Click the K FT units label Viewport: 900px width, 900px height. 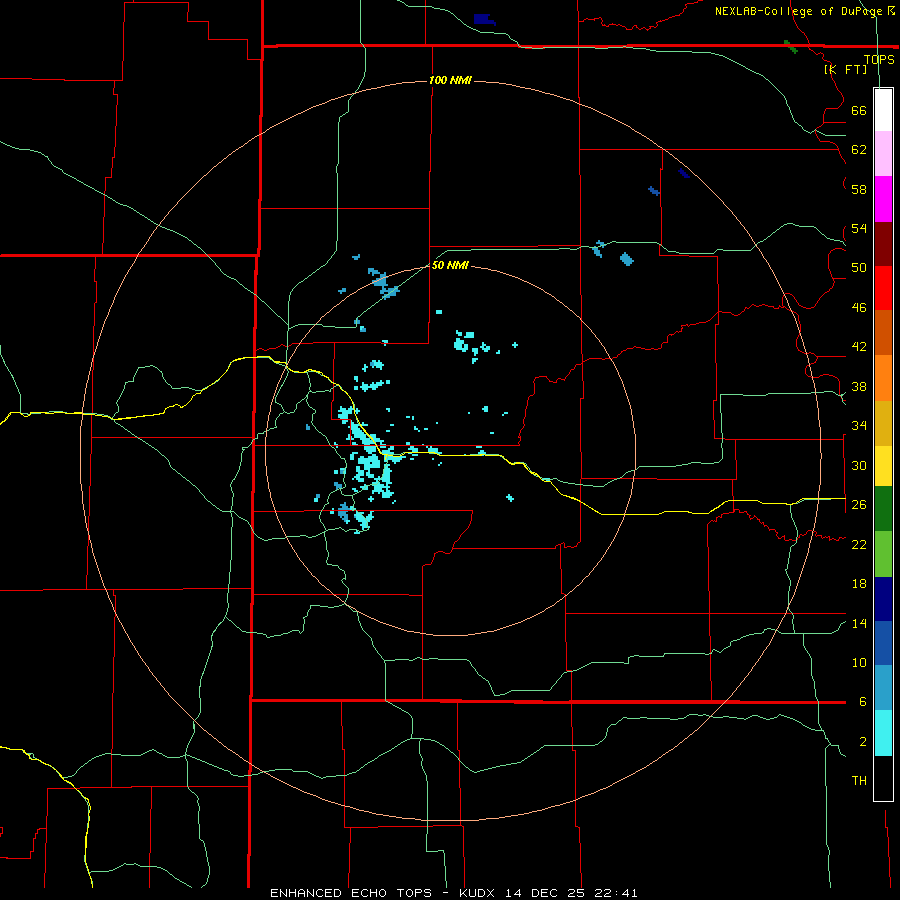point(846,69)
